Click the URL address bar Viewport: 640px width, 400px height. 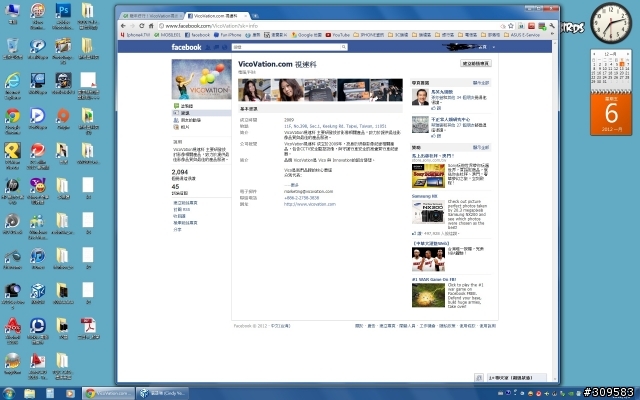coord(331,26)
